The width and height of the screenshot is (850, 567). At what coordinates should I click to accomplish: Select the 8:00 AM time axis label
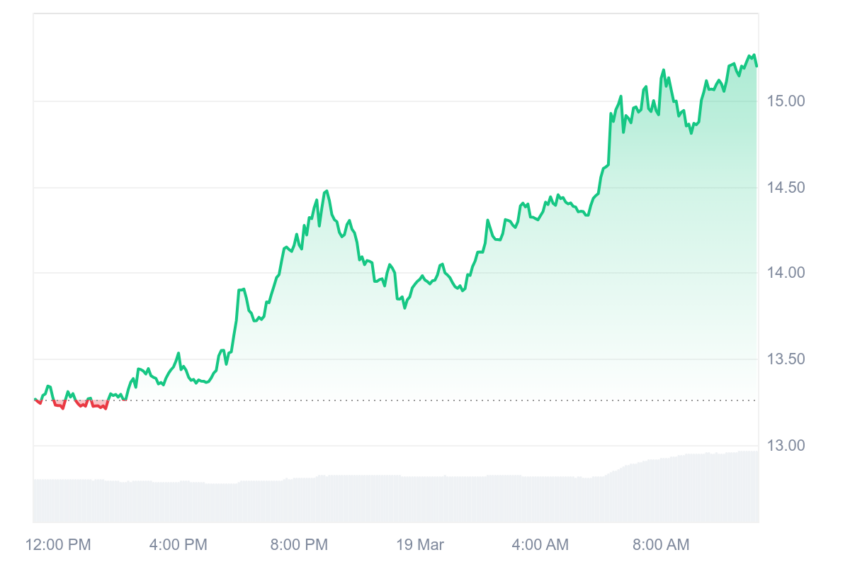coord(661,544)
